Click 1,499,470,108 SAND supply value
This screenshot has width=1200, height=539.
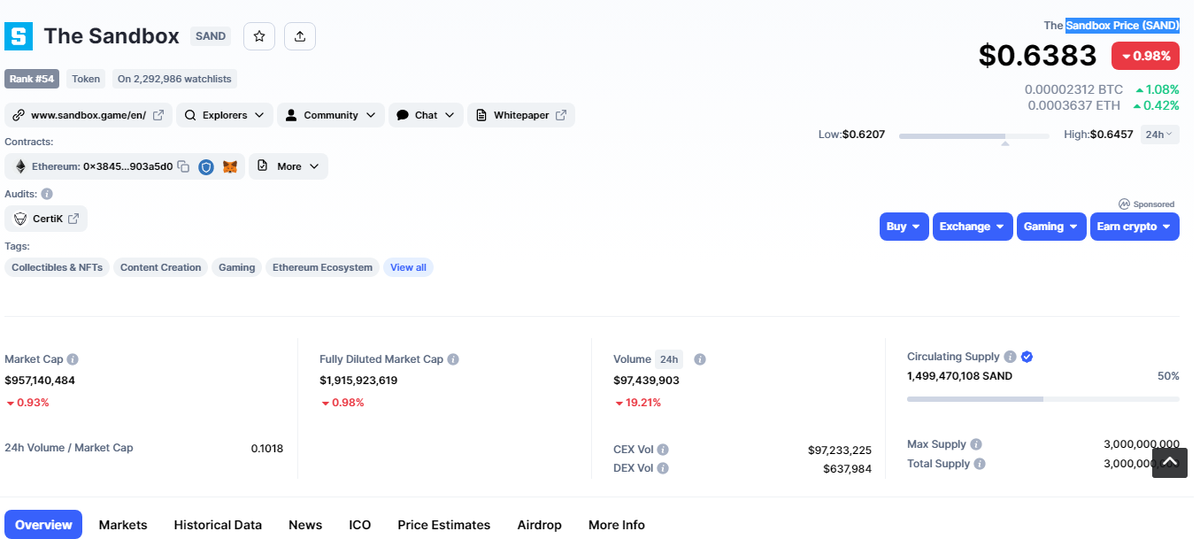(x=959, y=376)
